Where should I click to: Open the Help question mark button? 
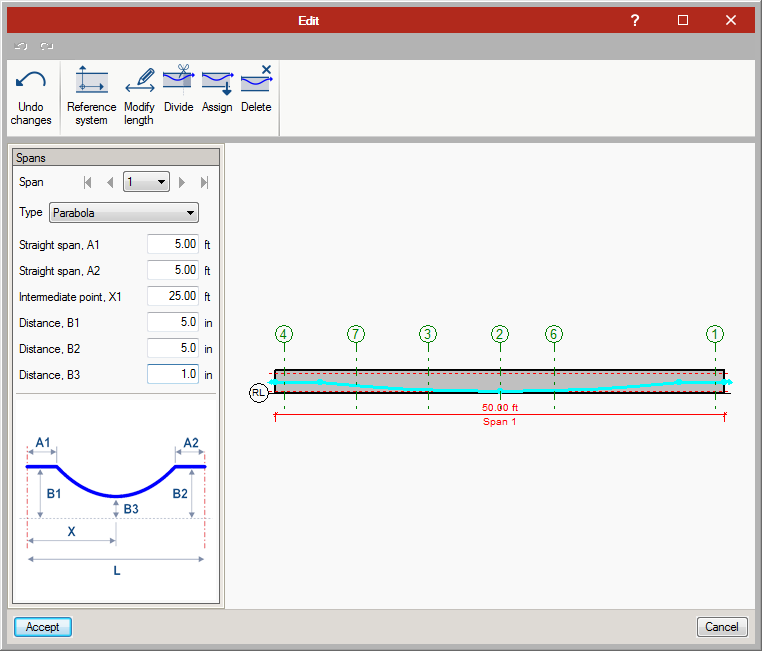635,20
